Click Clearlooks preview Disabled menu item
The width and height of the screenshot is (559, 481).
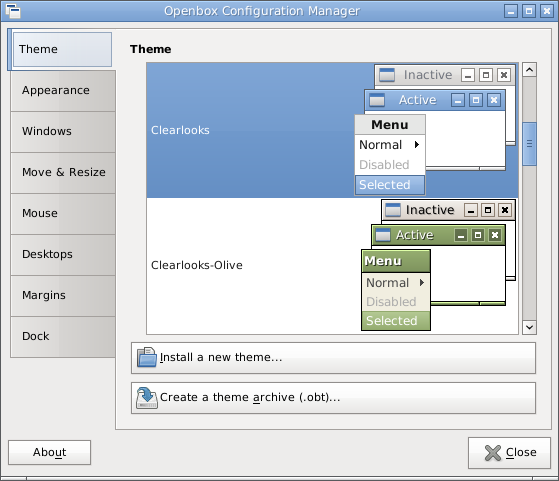point(390,165)
